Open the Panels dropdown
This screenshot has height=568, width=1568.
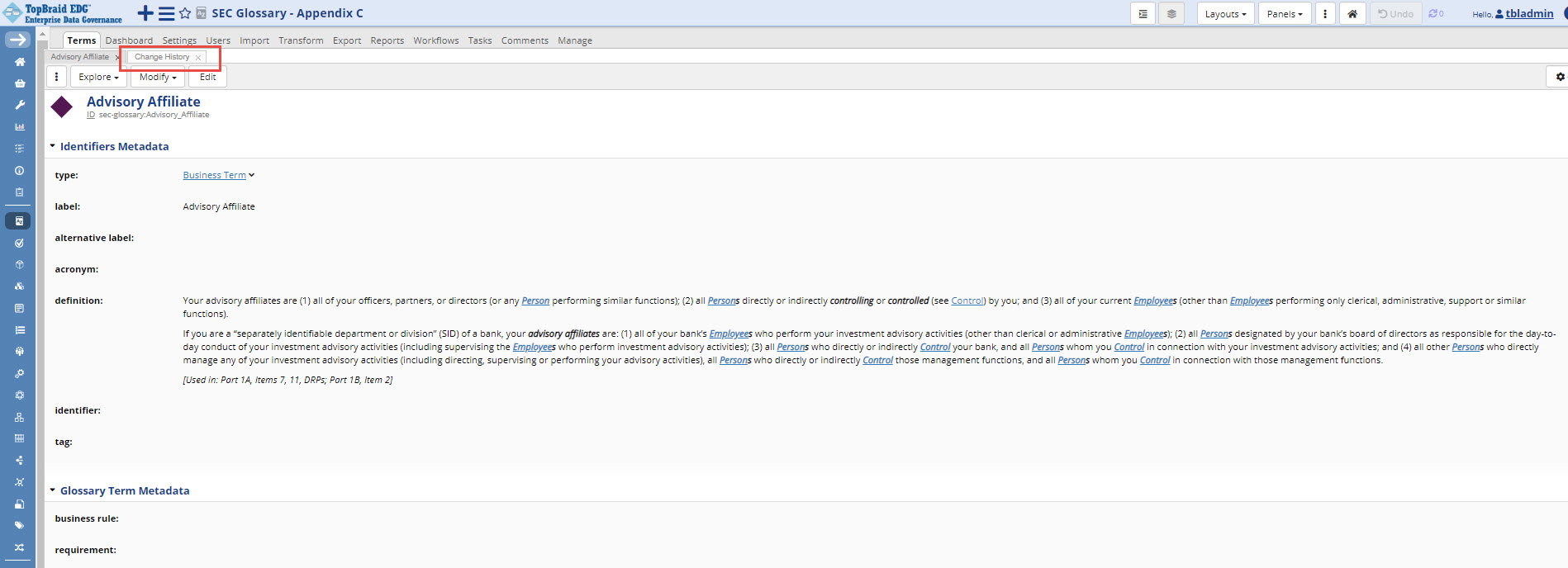tap(1285, 14)
